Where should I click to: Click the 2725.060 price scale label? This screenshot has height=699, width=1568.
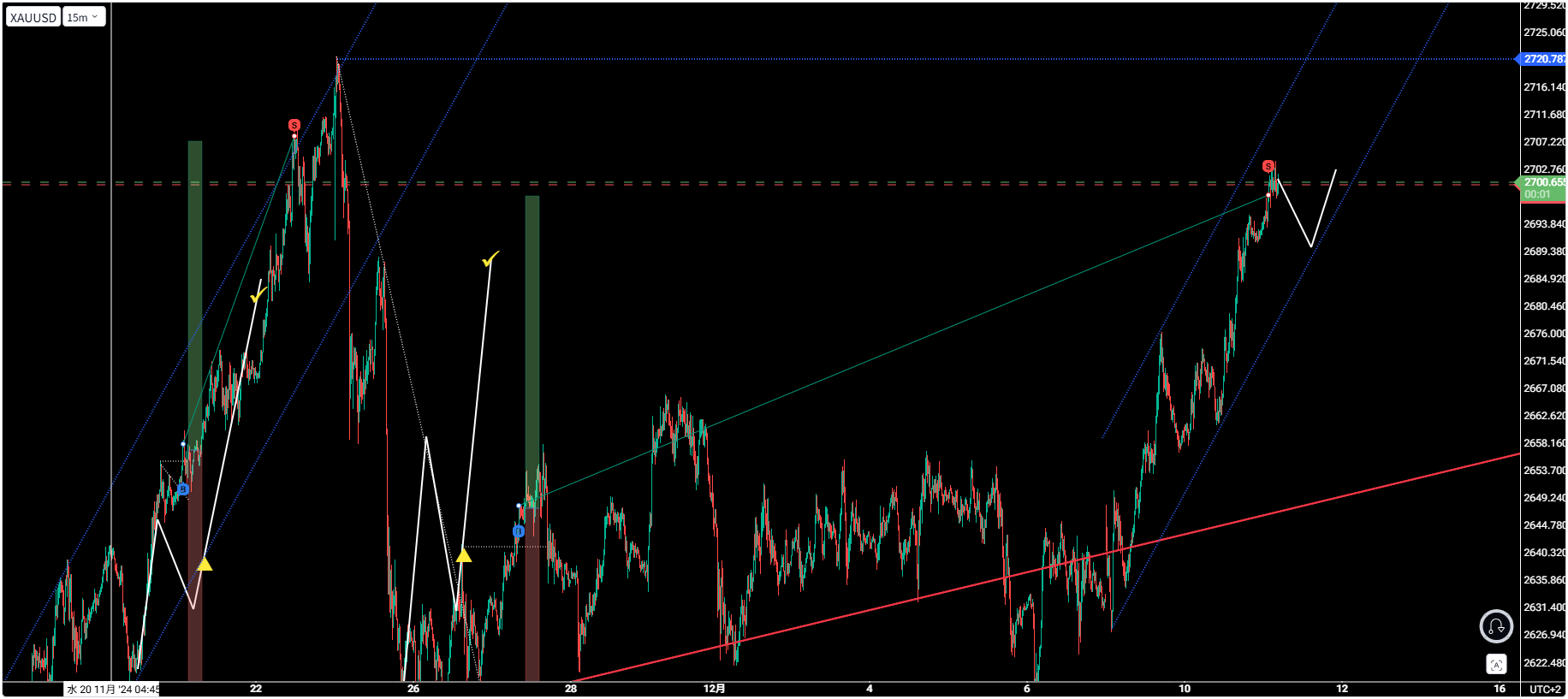pyautogui.click(x=1544, y=33)
